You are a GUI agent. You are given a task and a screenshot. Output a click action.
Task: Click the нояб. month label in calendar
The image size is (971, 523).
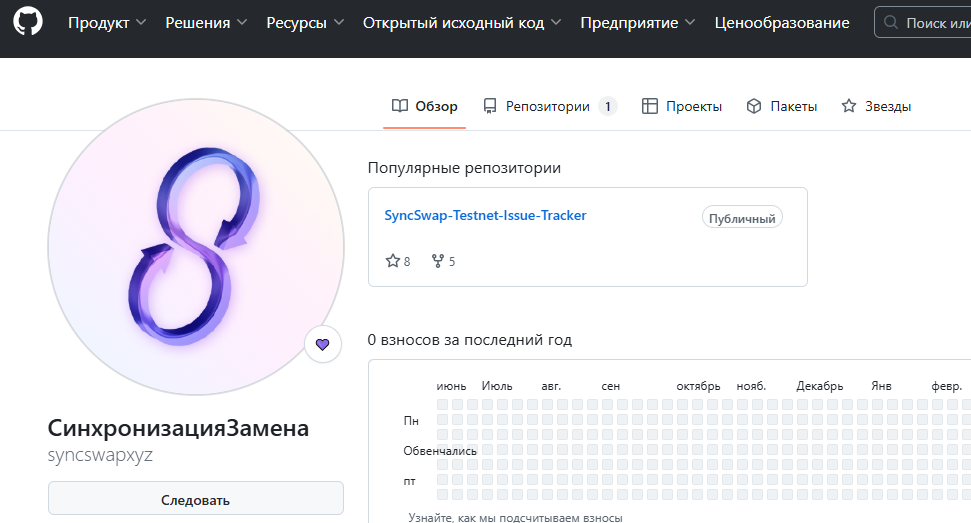tap(751, 386)
